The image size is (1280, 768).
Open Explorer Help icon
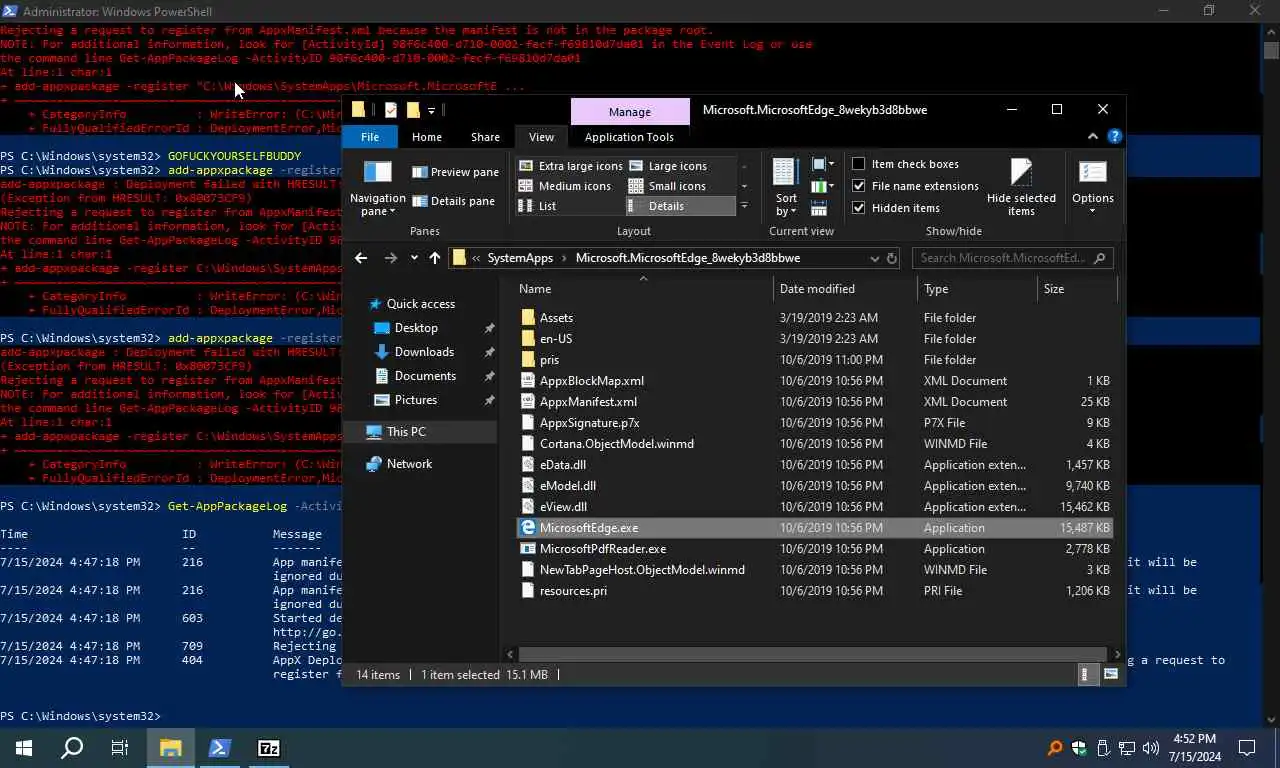tap(1114, 137)
